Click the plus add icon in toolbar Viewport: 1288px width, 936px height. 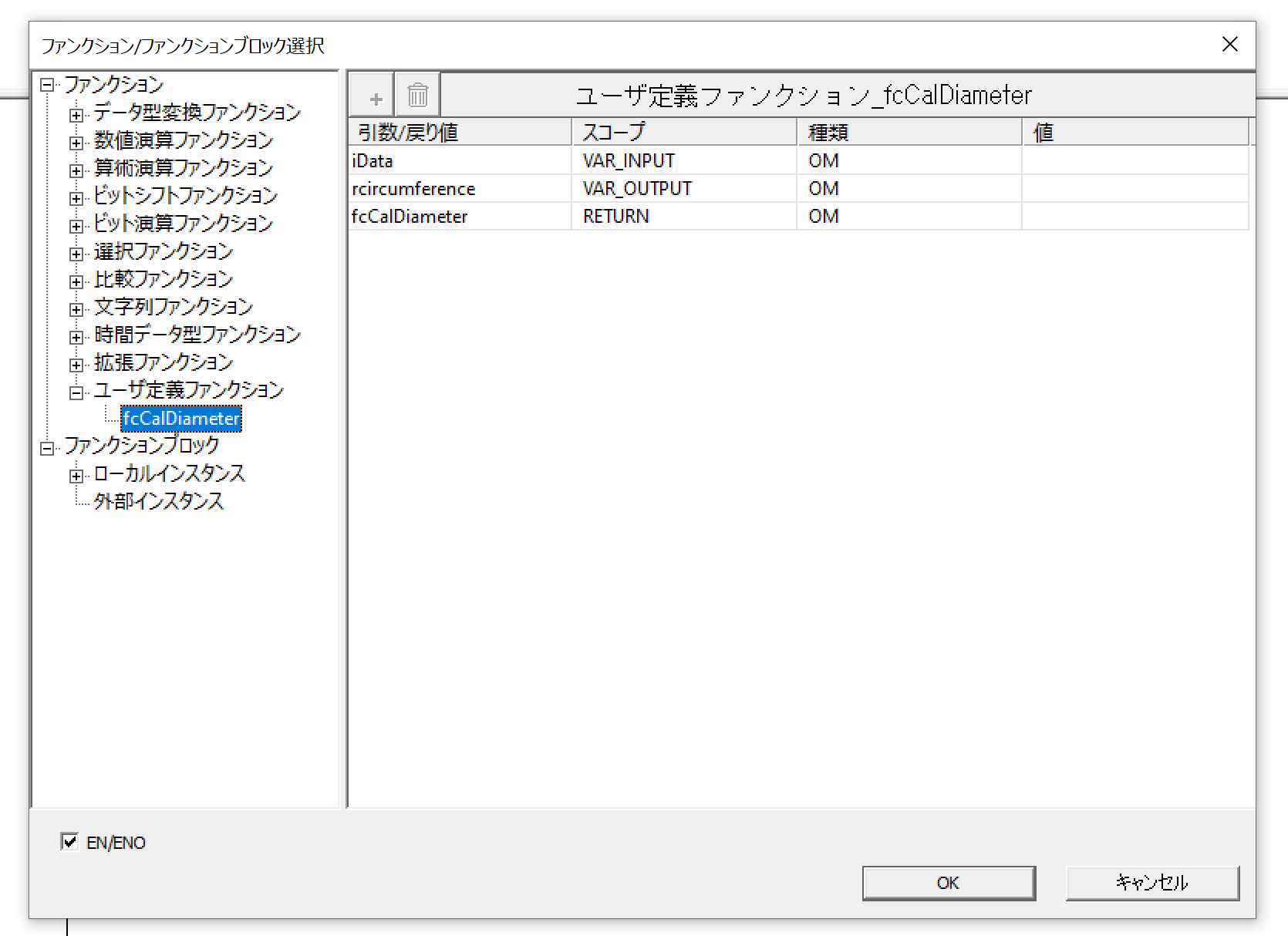376,97
